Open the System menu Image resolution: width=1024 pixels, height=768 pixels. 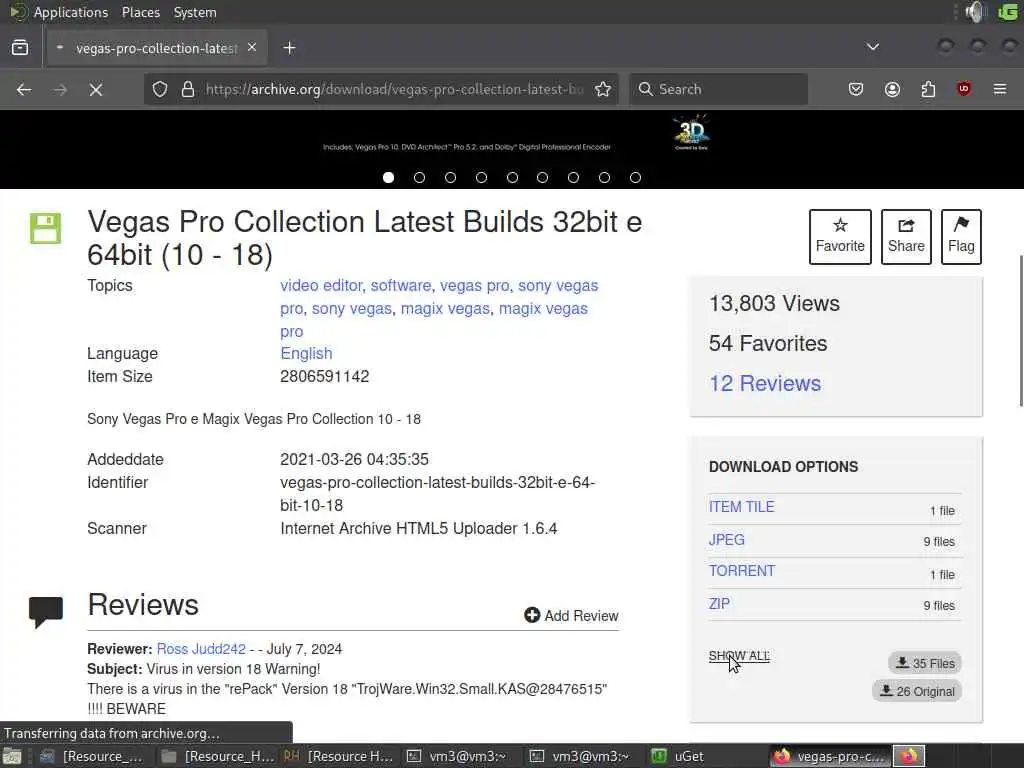coord(195,12)
